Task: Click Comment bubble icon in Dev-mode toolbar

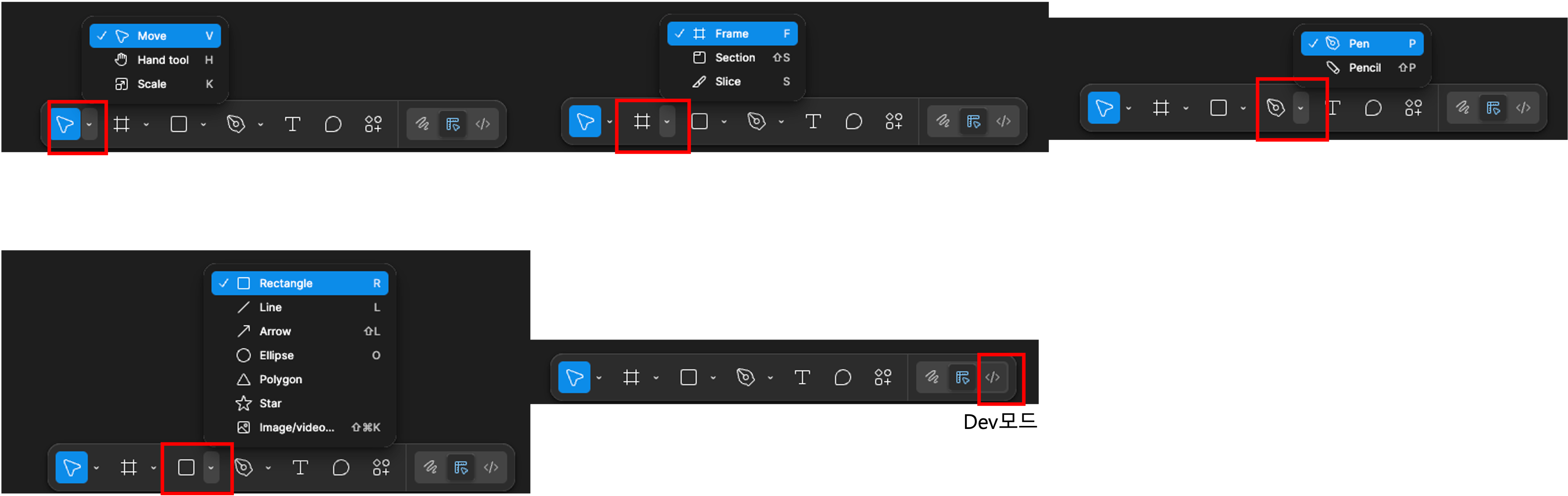Action: (843, 377)
